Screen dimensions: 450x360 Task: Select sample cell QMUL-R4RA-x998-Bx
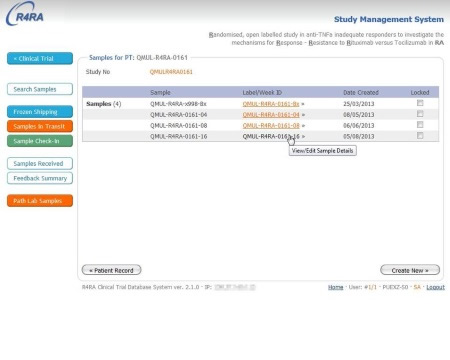(178, 104)
